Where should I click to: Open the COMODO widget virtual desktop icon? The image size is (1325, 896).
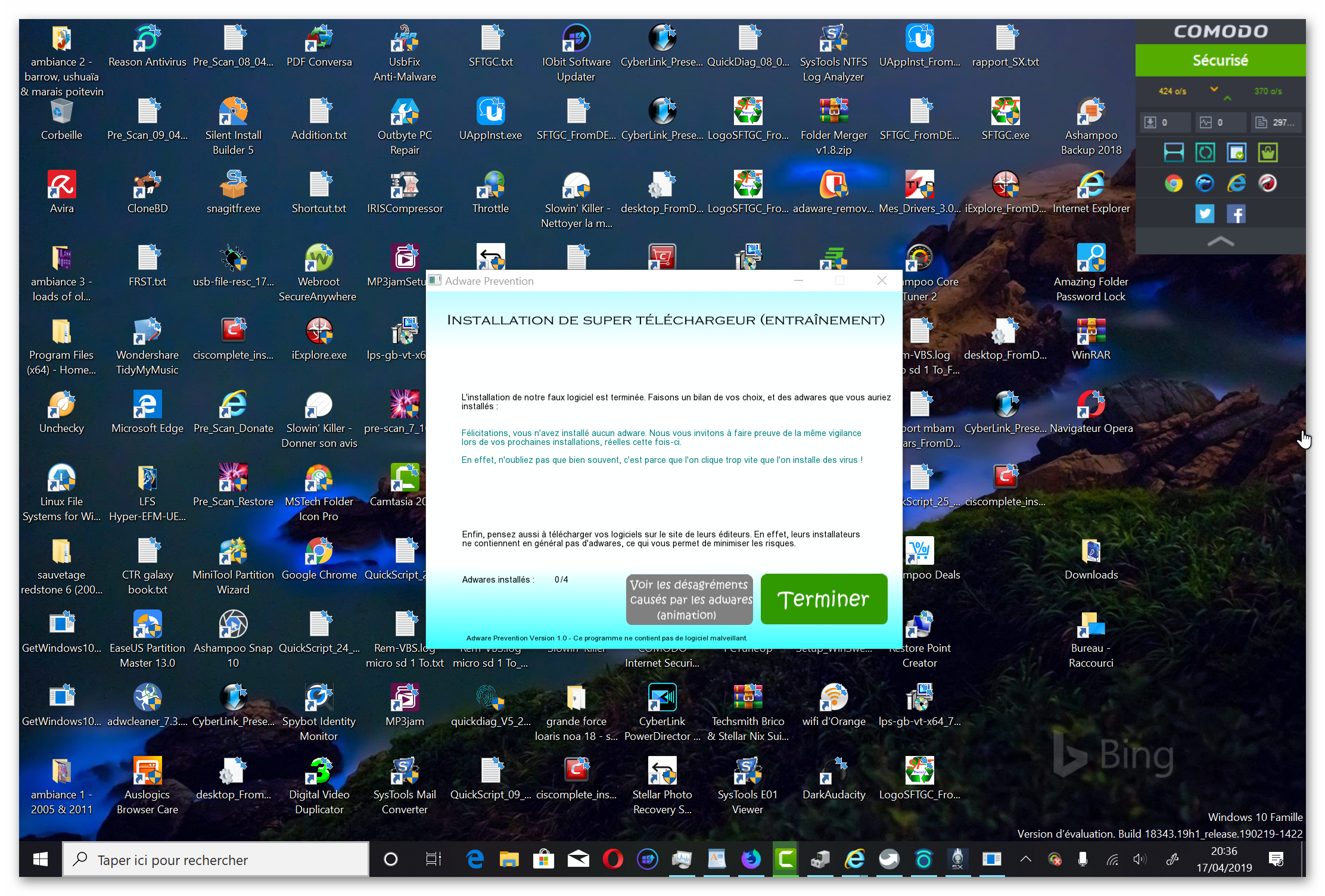point(1174,153)
